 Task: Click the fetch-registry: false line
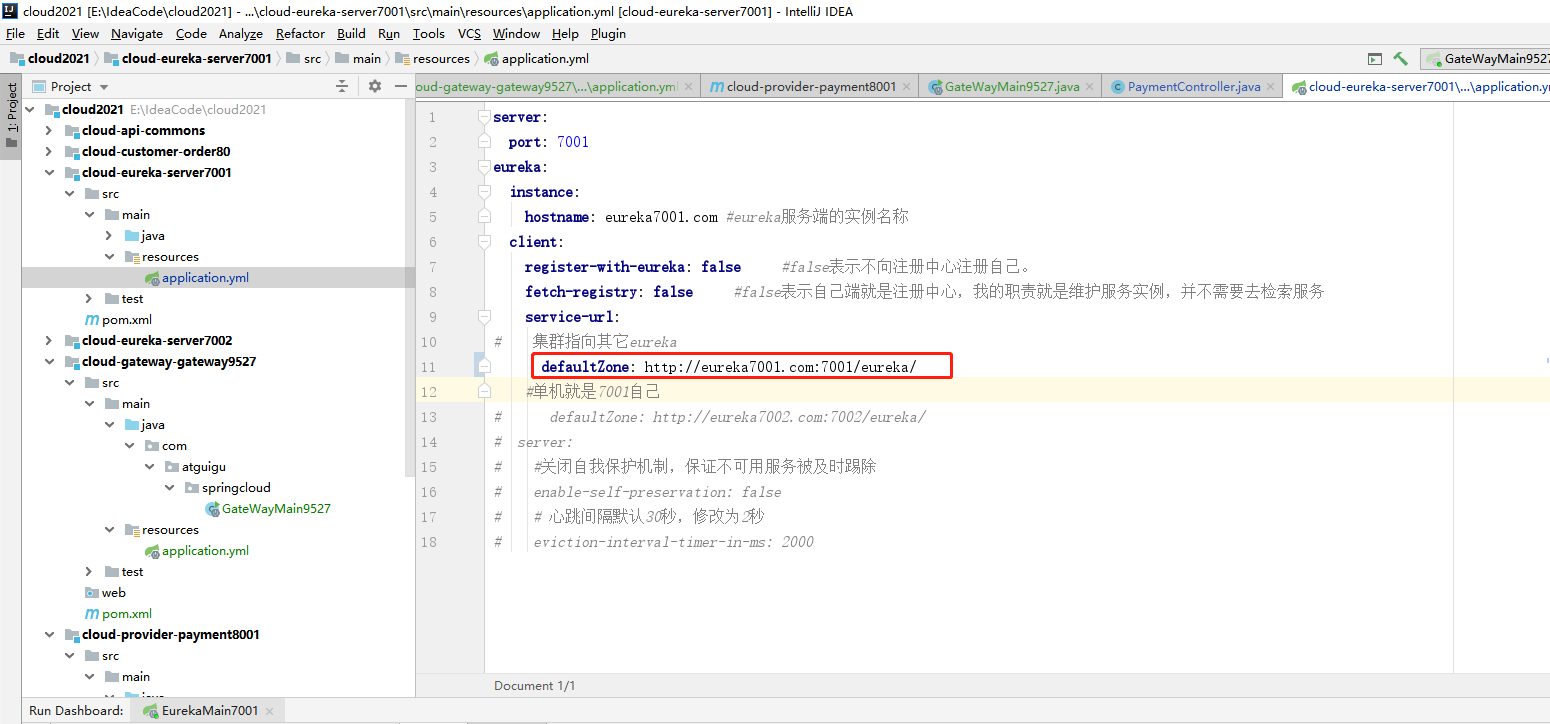(x=609, y=292)
